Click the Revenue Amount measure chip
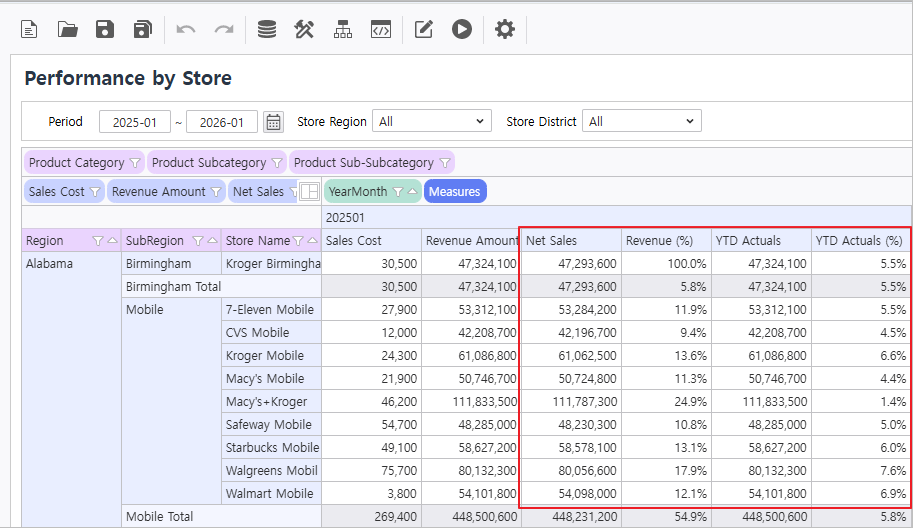Image resolution: width=913 pixels, height=528 pixels. coord(158,191)
